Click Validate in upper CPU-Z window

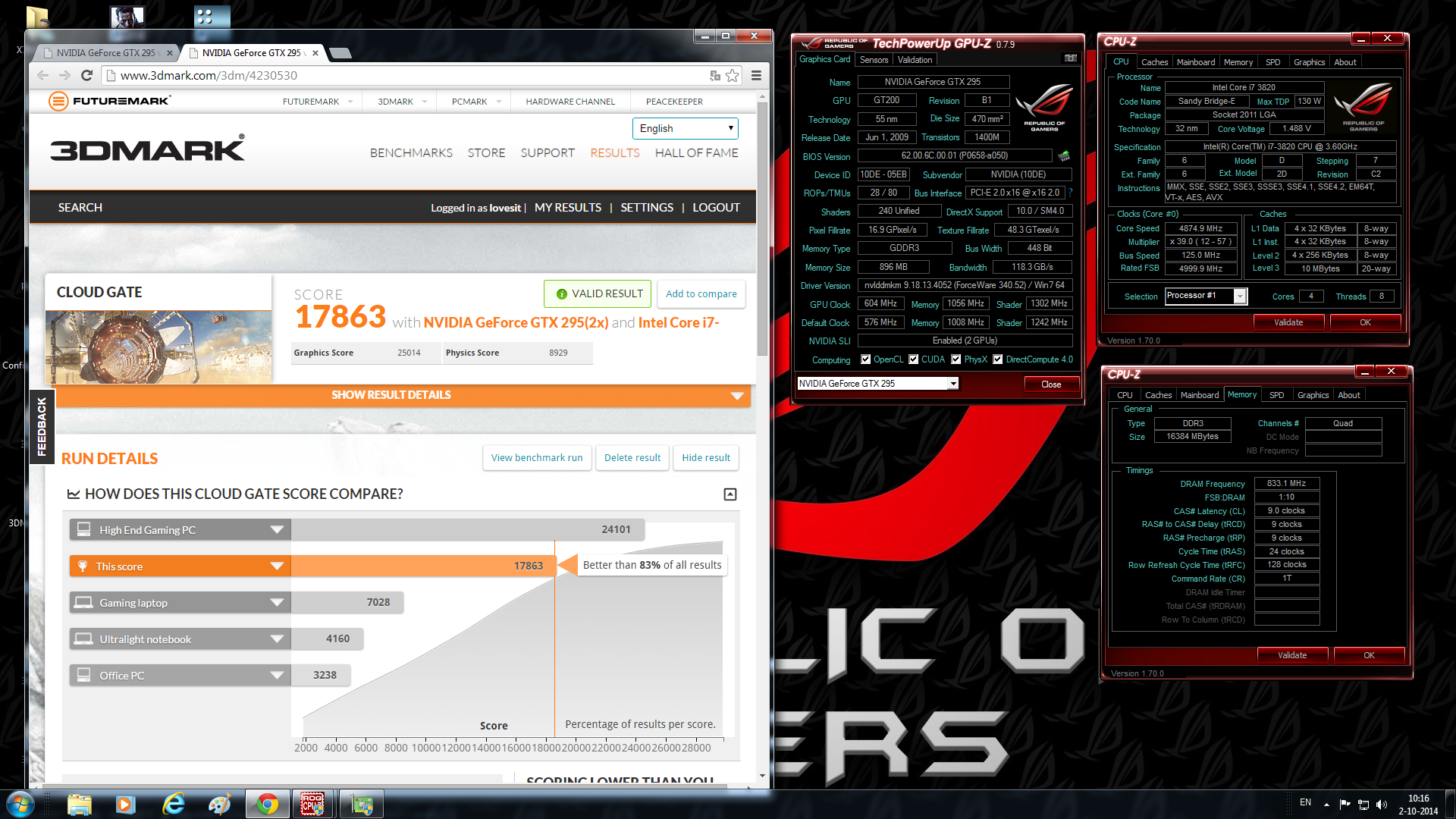[x=1288, y=322]
